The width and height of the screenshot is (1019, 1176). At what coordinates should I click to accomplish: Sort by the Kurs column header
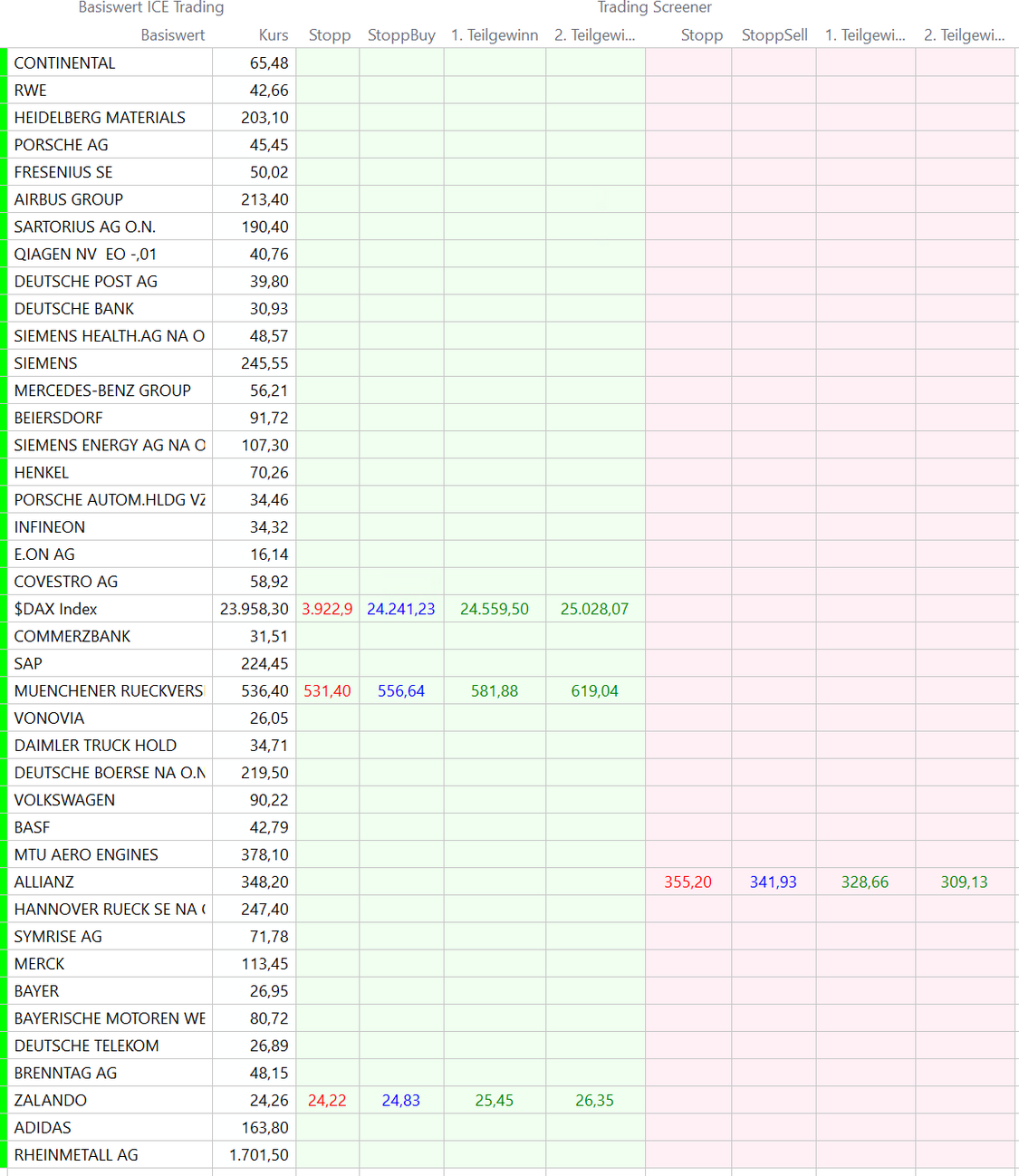pyautogui.click(x=273, y=35)
